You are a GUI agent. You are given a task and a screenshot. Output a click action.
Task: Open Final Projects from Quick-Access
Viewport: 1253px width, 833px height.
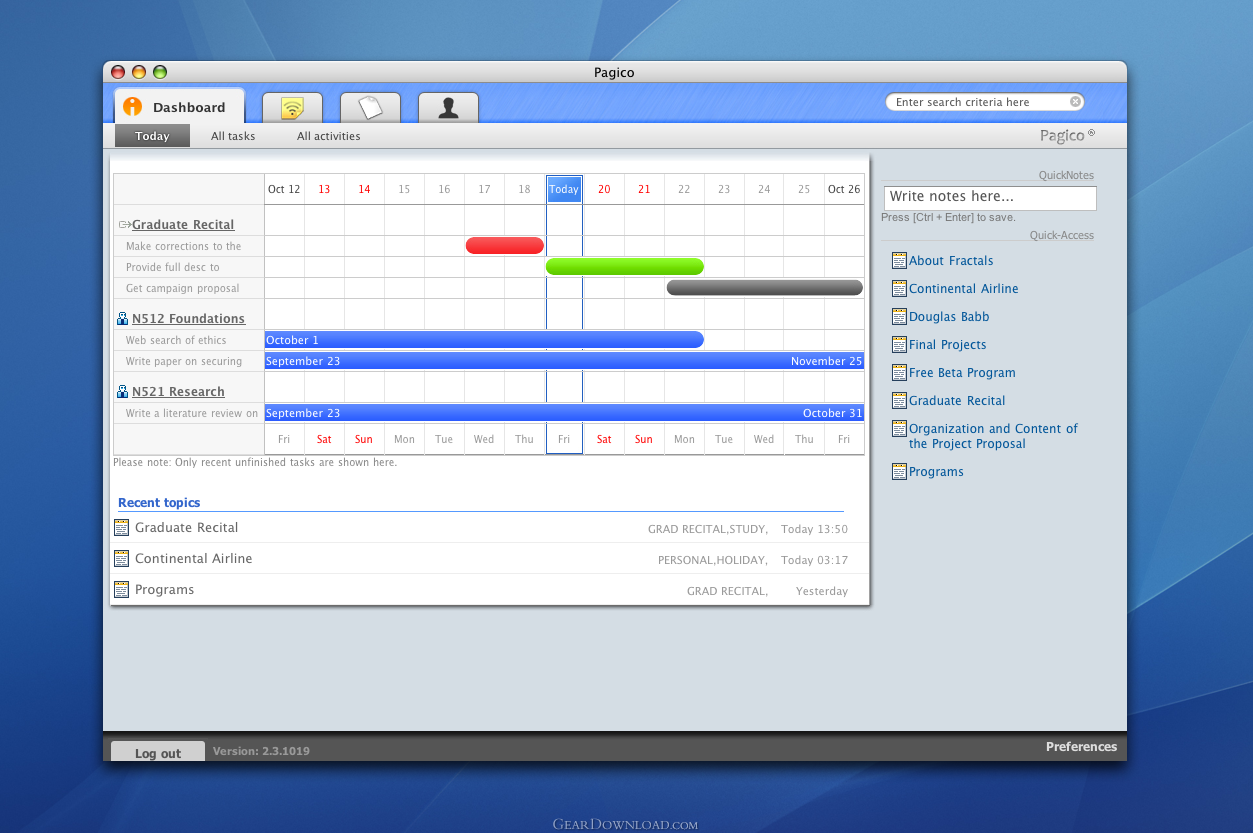coord(947,344)
